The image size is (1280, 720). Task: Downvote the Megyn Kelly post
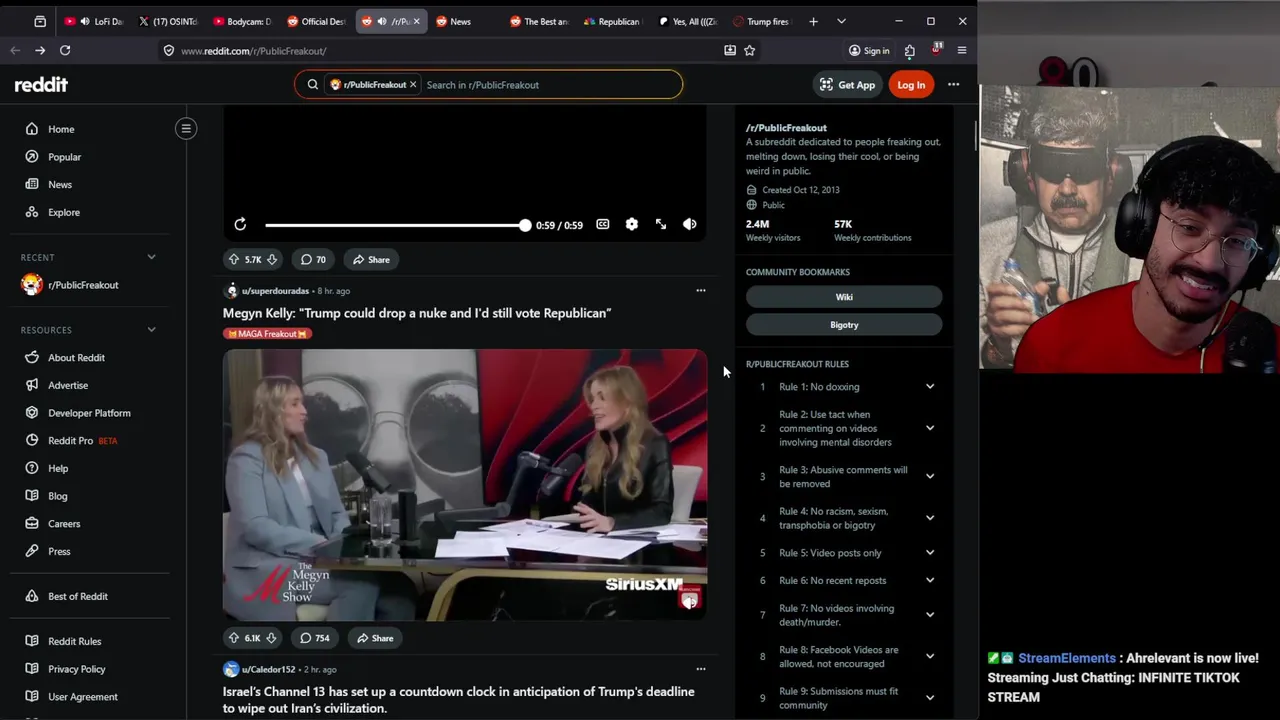(271, 638)
